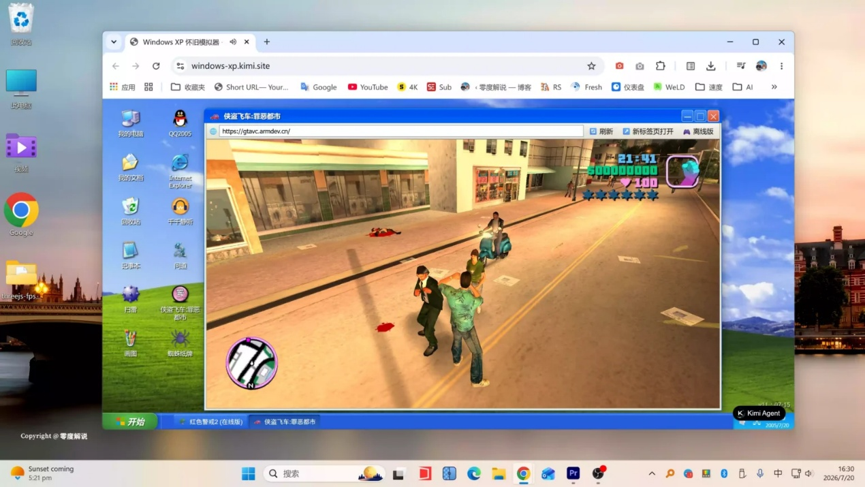Open the Fresh bookmark

[x=586, y=87]
